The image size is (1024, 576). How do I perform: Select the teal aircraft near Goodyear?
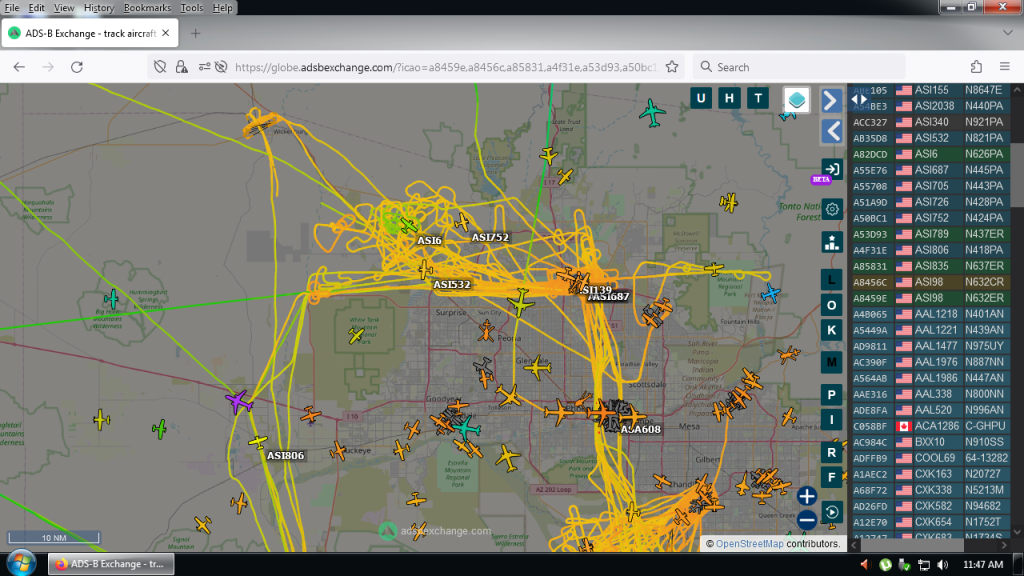[x=466, y=428]
